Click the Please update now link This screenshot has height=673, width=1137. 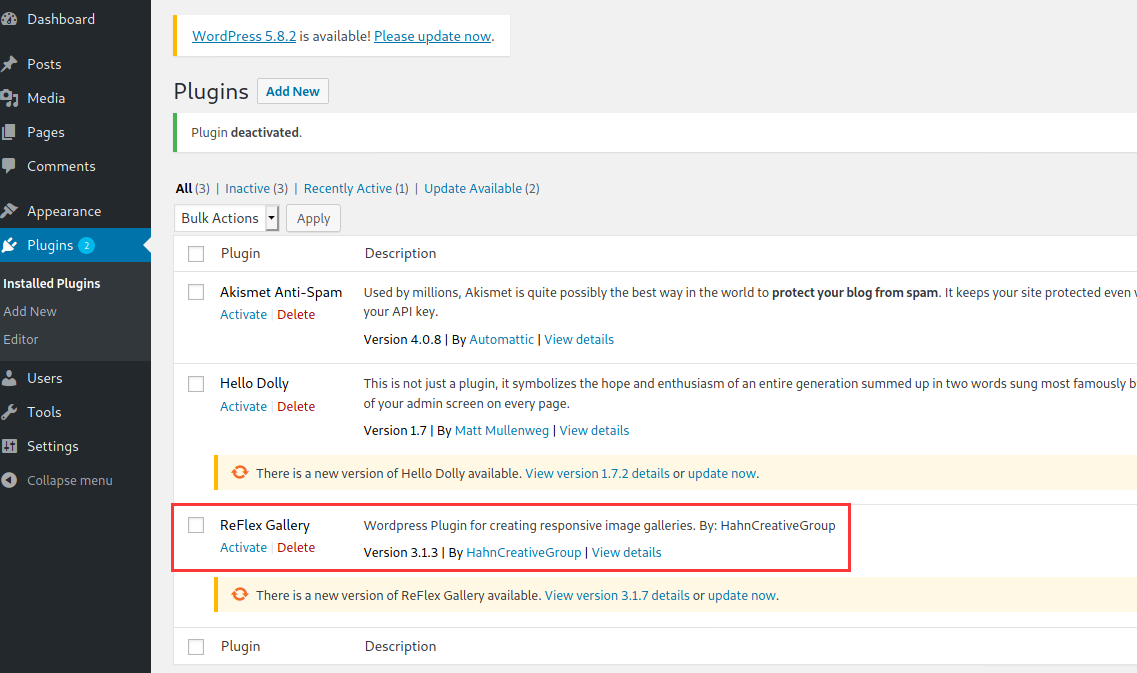431,35
